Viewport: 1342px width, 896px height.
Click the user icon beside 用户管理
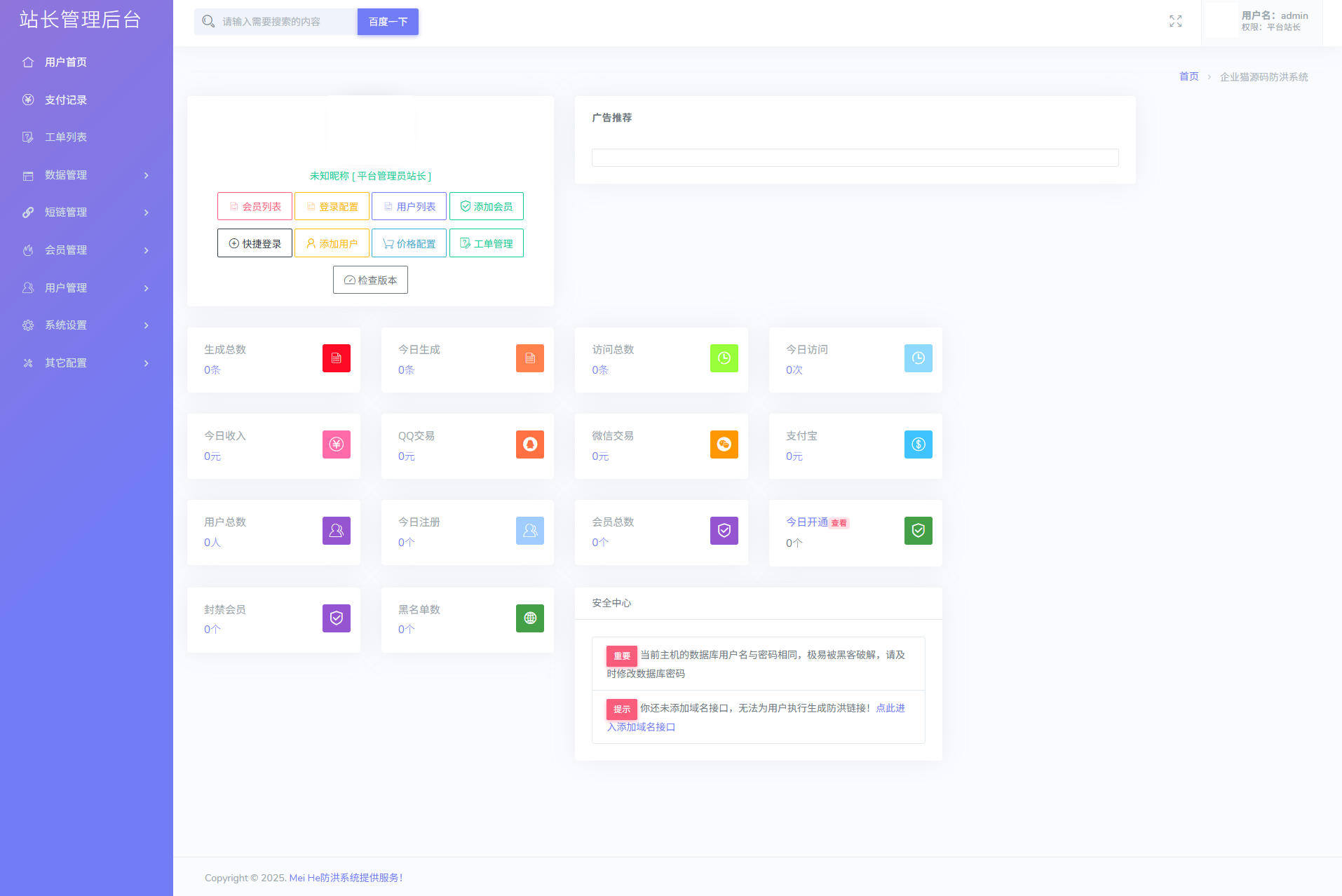coord(28,288)
